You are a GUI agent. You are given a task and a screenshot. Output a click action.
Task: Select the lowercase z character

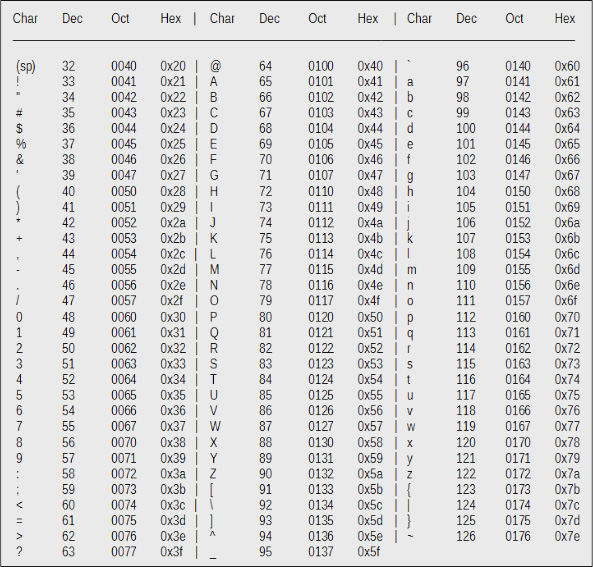410,474
